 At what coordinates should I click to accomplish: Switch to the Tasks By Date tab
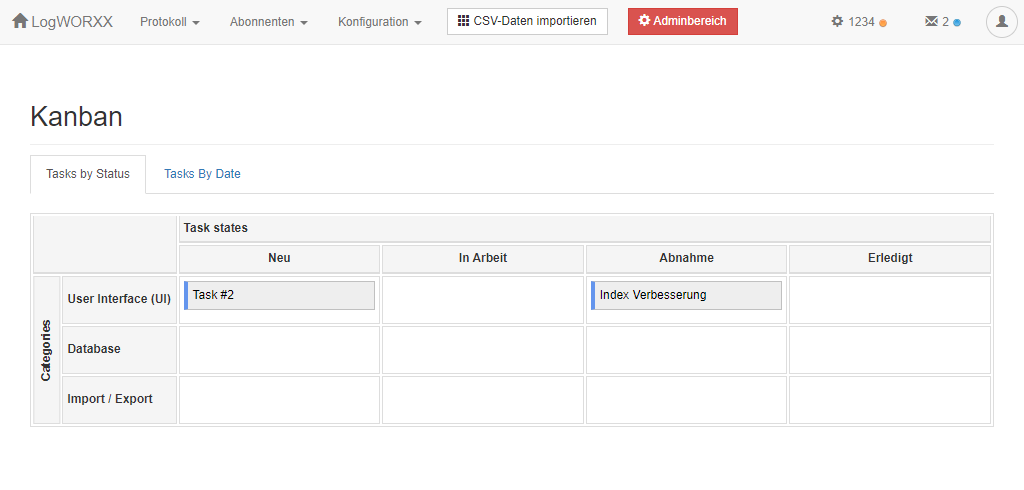pos(202,174)
